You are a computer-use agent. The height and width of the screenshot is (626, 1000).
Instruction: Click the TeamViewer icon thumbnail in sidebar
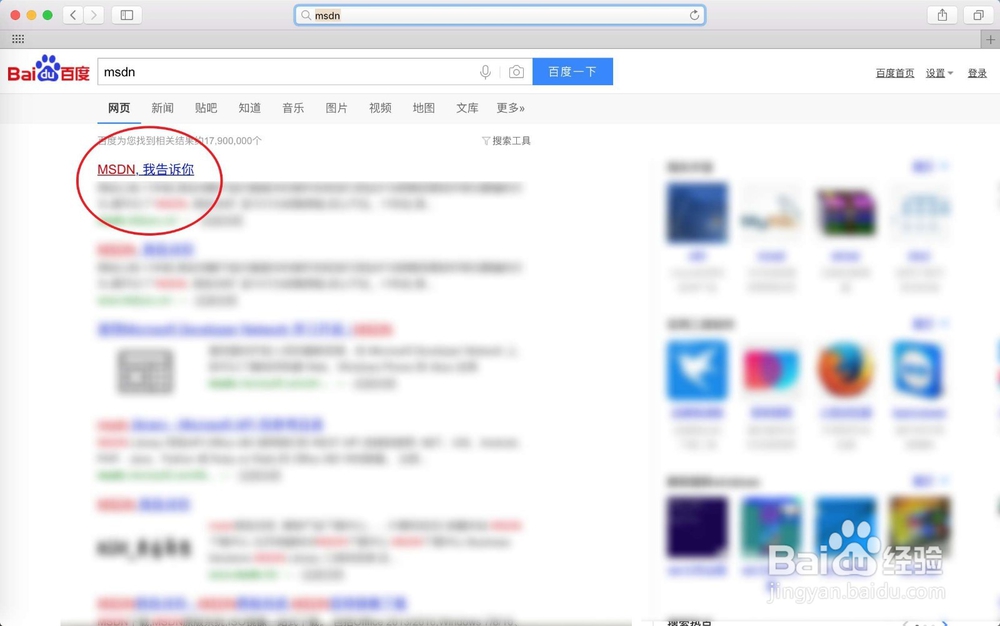(918, 369)
